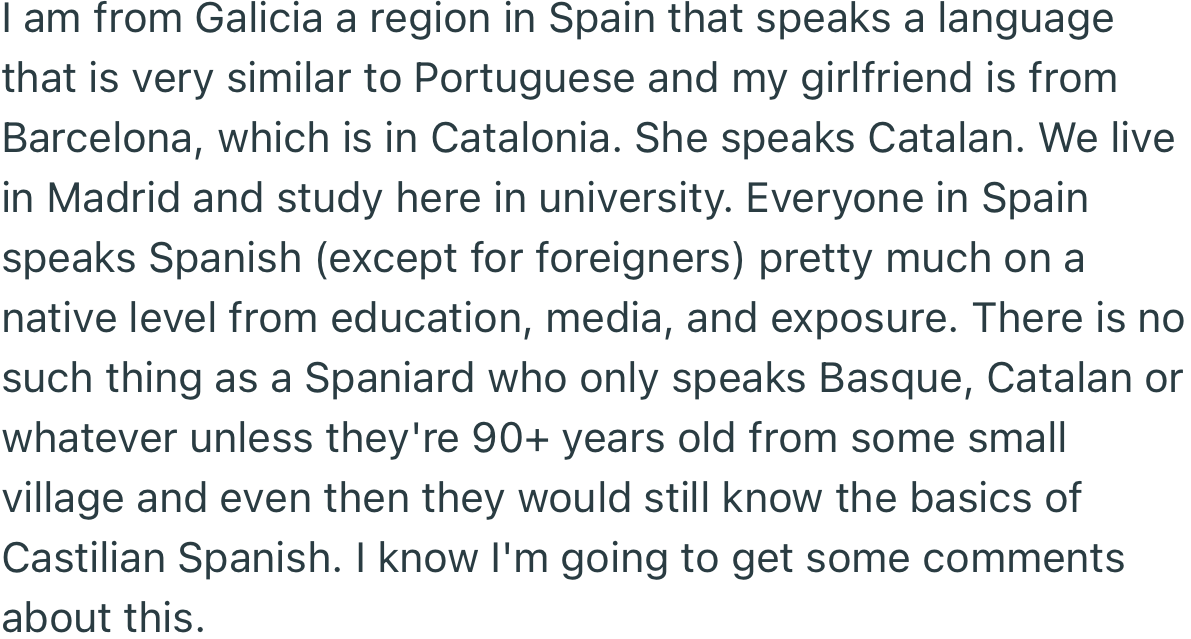Click the word "Galicia" in first line

[x=258, y=19]
